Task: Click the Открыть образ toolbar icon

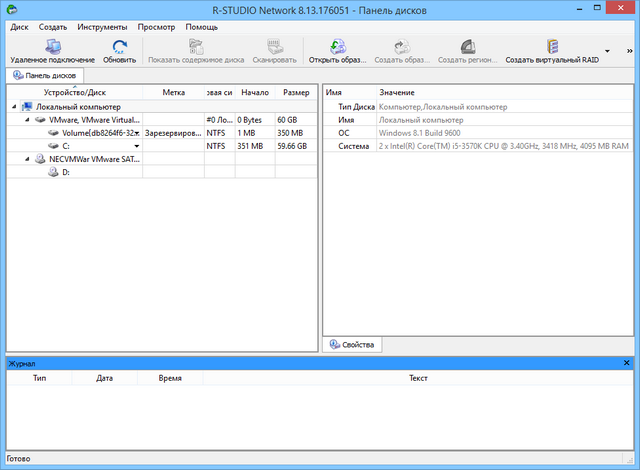Action: pyautogui.click(x=337, y=46)
